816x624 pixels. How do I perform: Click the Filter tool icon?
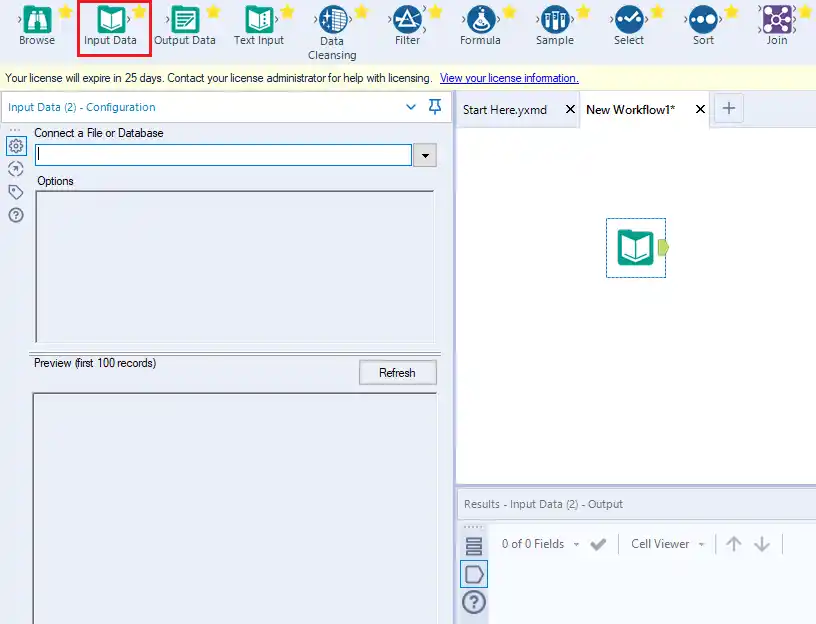[x=407, y=19]
